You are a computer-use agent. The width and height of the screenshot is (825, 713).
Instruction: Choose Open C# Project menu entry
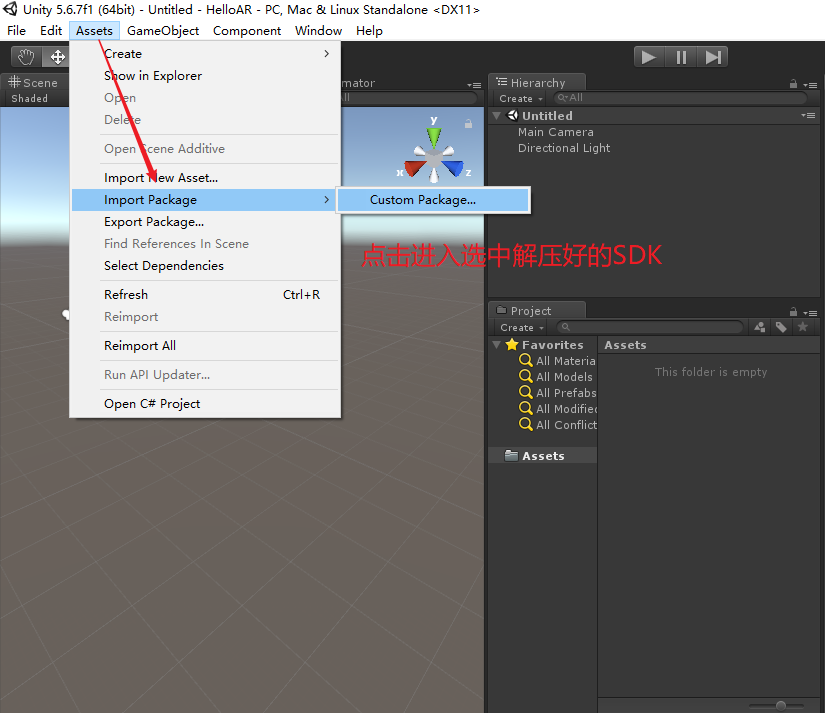click(x=204, y=404)
